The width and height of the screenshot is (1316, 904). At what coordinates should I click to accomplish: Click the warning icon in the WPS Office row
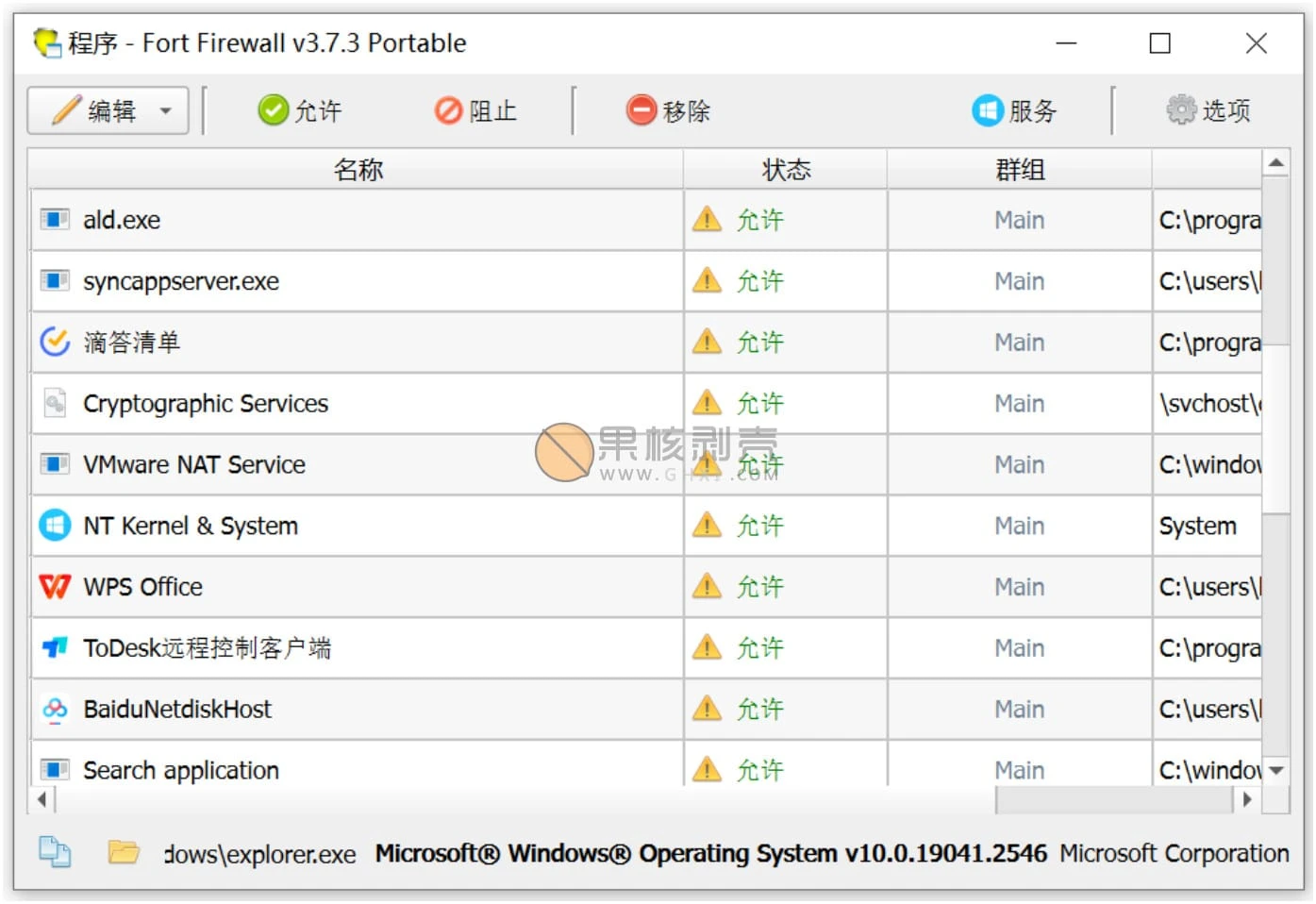tap(707, 587)
